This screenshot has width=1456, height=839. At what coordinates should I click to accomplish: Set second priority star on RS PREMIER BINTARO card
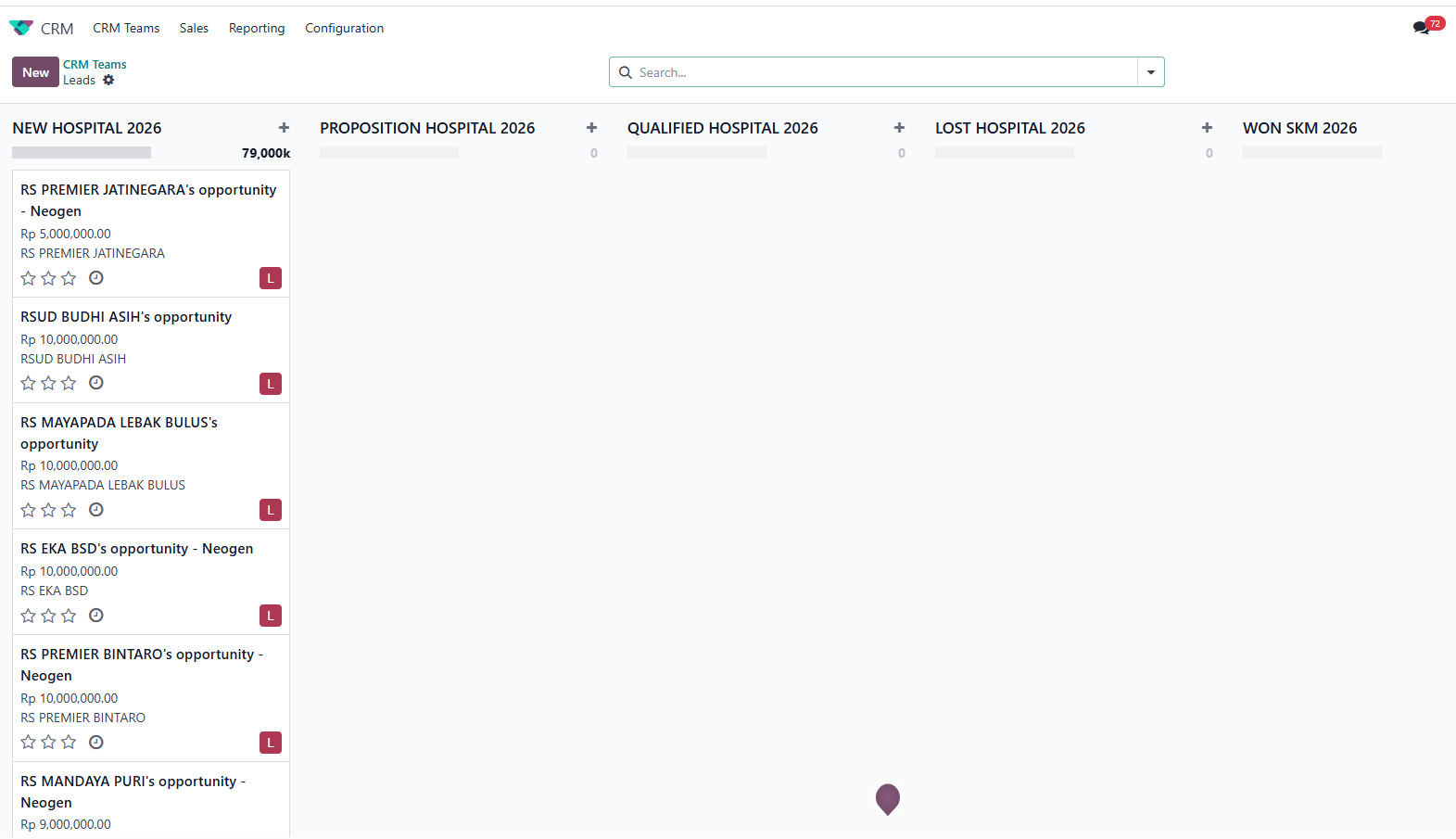pos(48,743)
